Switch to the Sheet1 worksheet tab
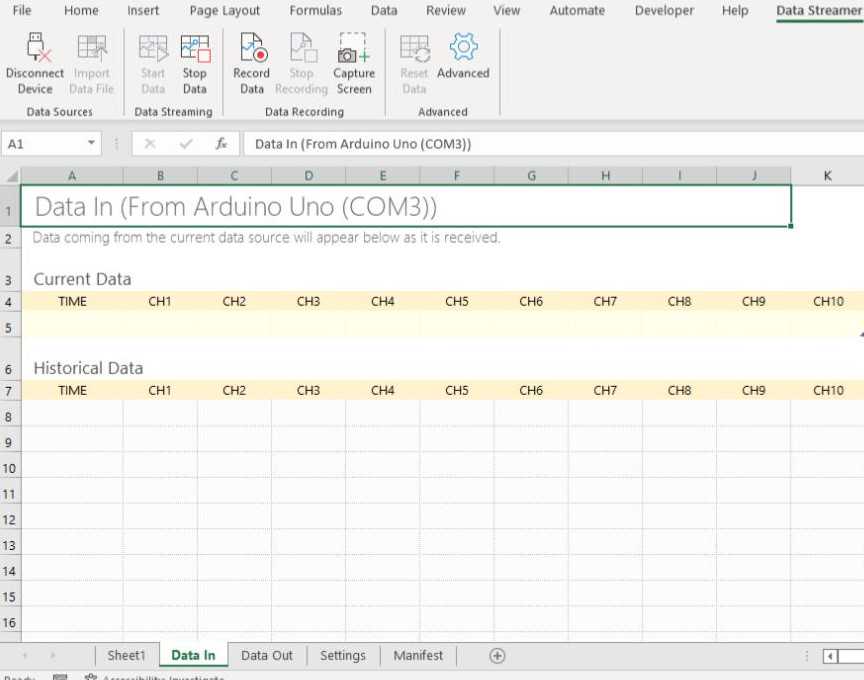Image resolution: width=864 pixels, height=680 pixels. coord(126,656)
